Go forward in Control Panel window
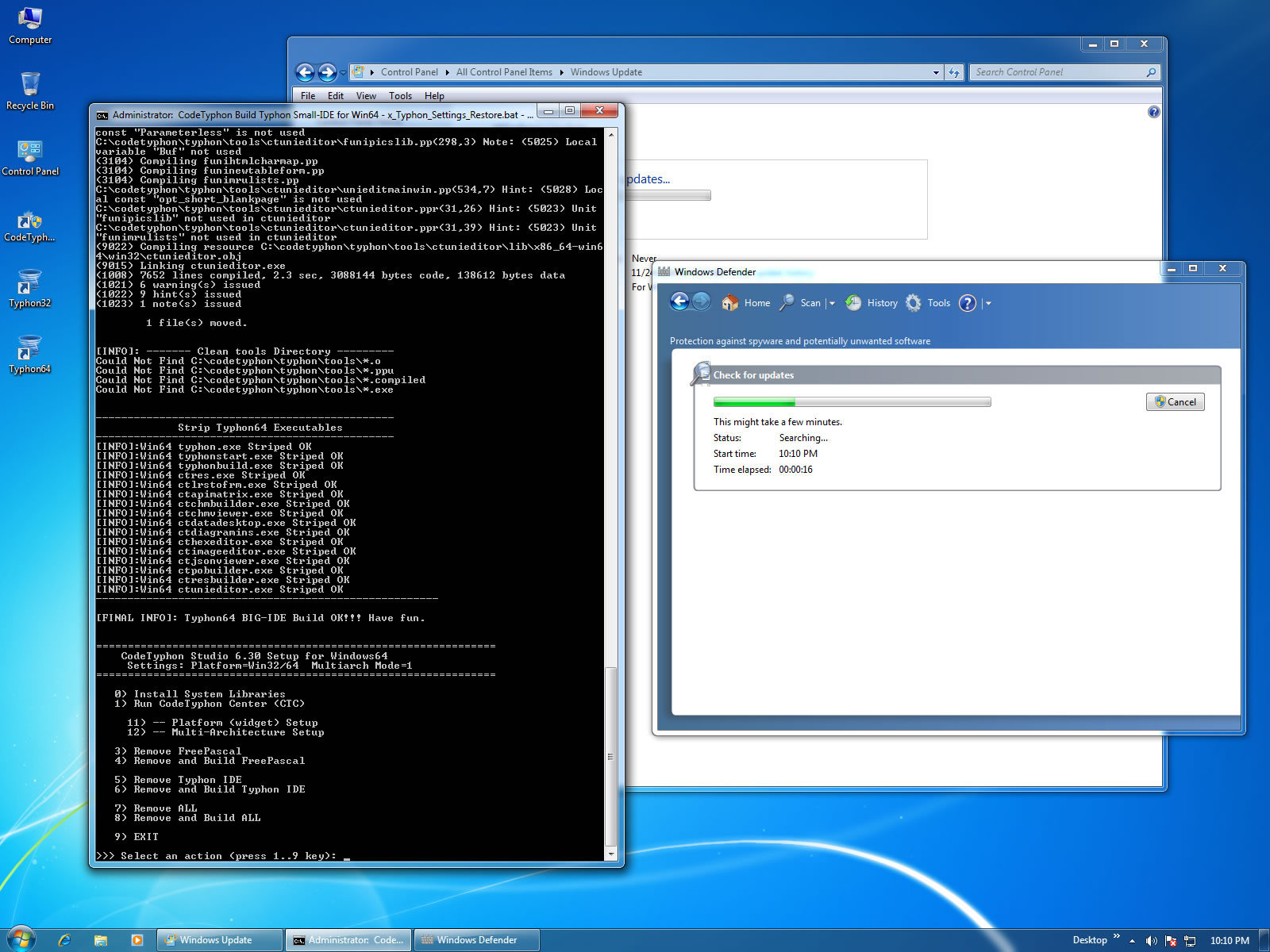Image resolution: width=1270 pixels, height=952 pixels. point(327,72)
